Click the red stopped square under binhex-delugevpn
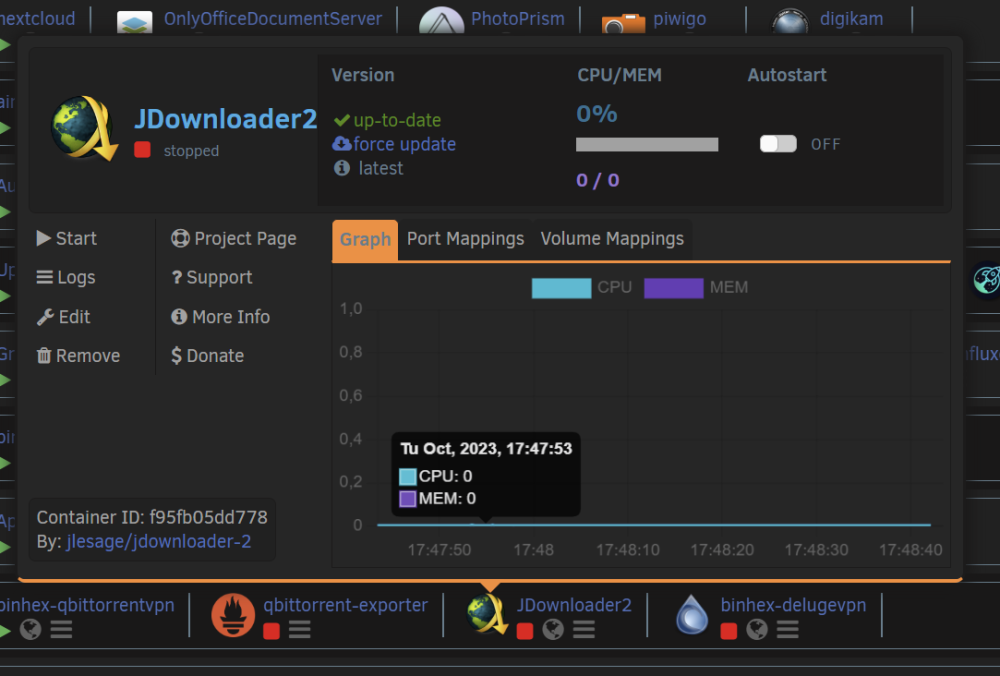Screen dimensions: 1000x676 click(x=728, y=631)
